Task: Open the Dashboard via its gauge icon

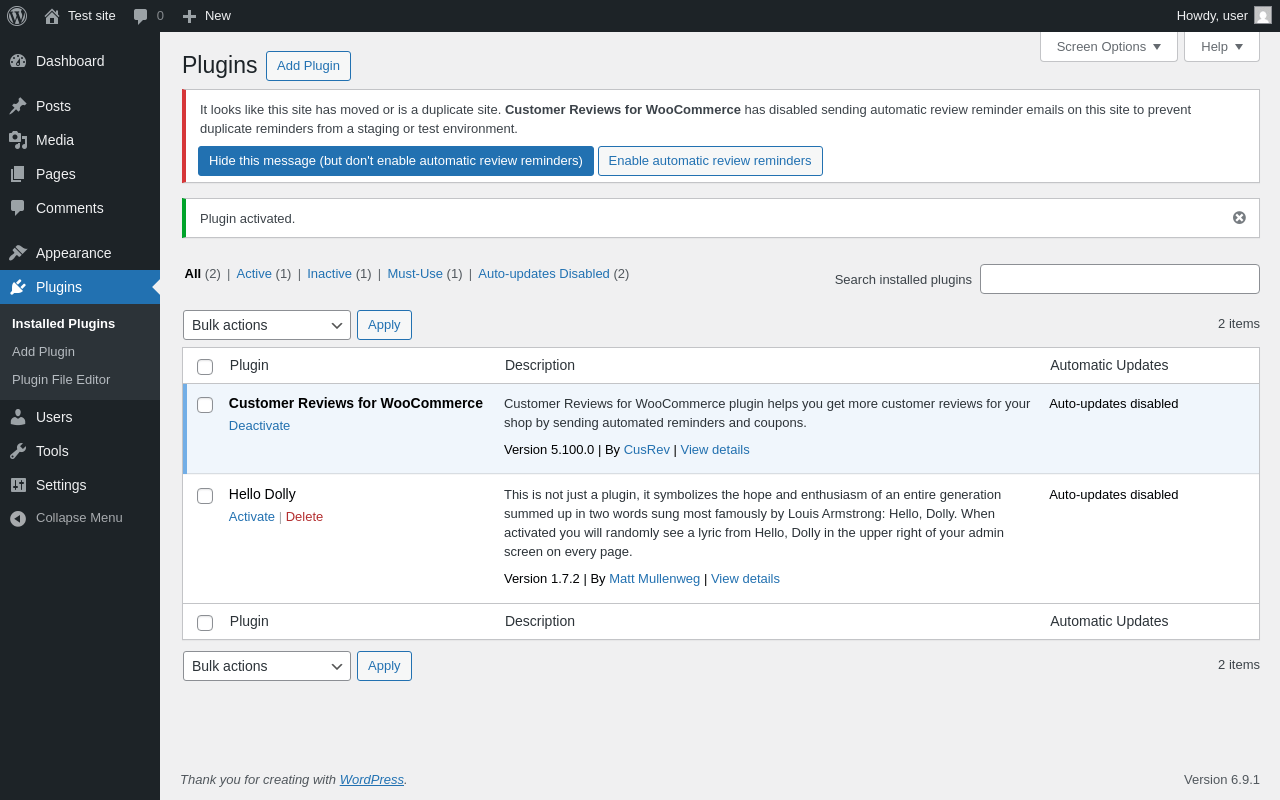Action: click(x=18, y=61)
